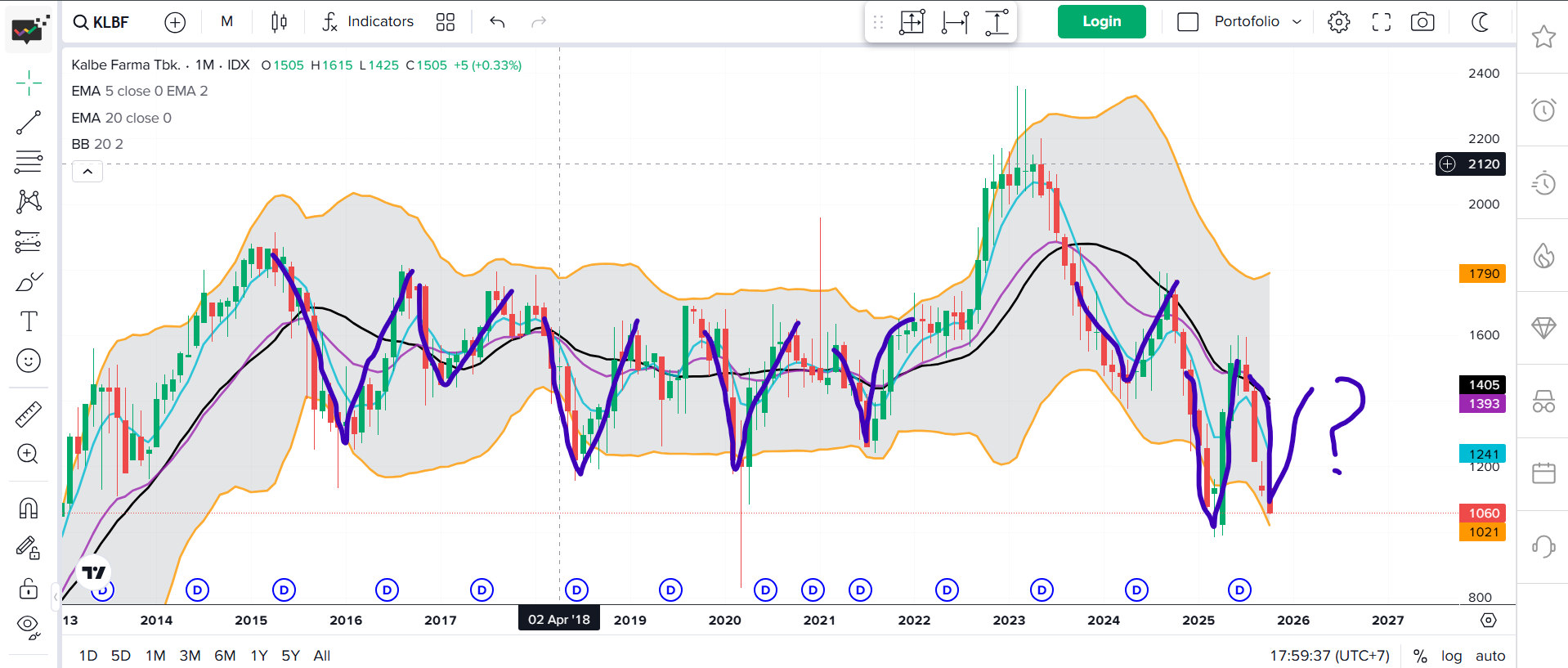Hide all drawings with eye icon
Viewport: 1568px width, 668px height.
(29, 626)
